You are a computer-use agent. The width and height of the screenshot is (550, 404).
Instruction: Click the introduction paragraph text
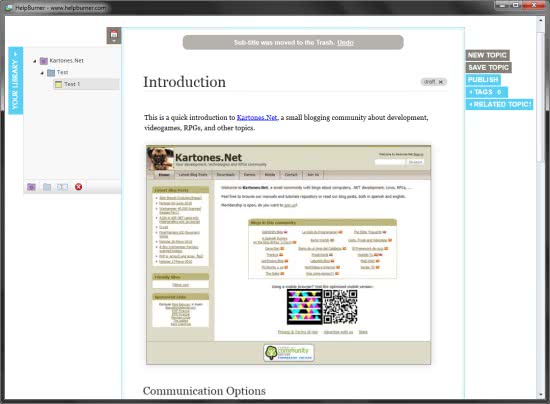[286, 123]
